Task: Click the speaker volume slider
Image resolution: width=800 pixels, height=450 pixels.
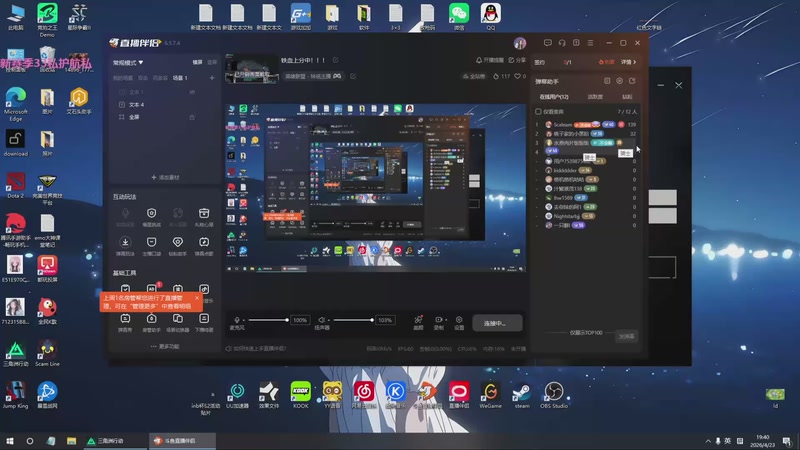Action: pyautogui.click(x=353, y=320)
